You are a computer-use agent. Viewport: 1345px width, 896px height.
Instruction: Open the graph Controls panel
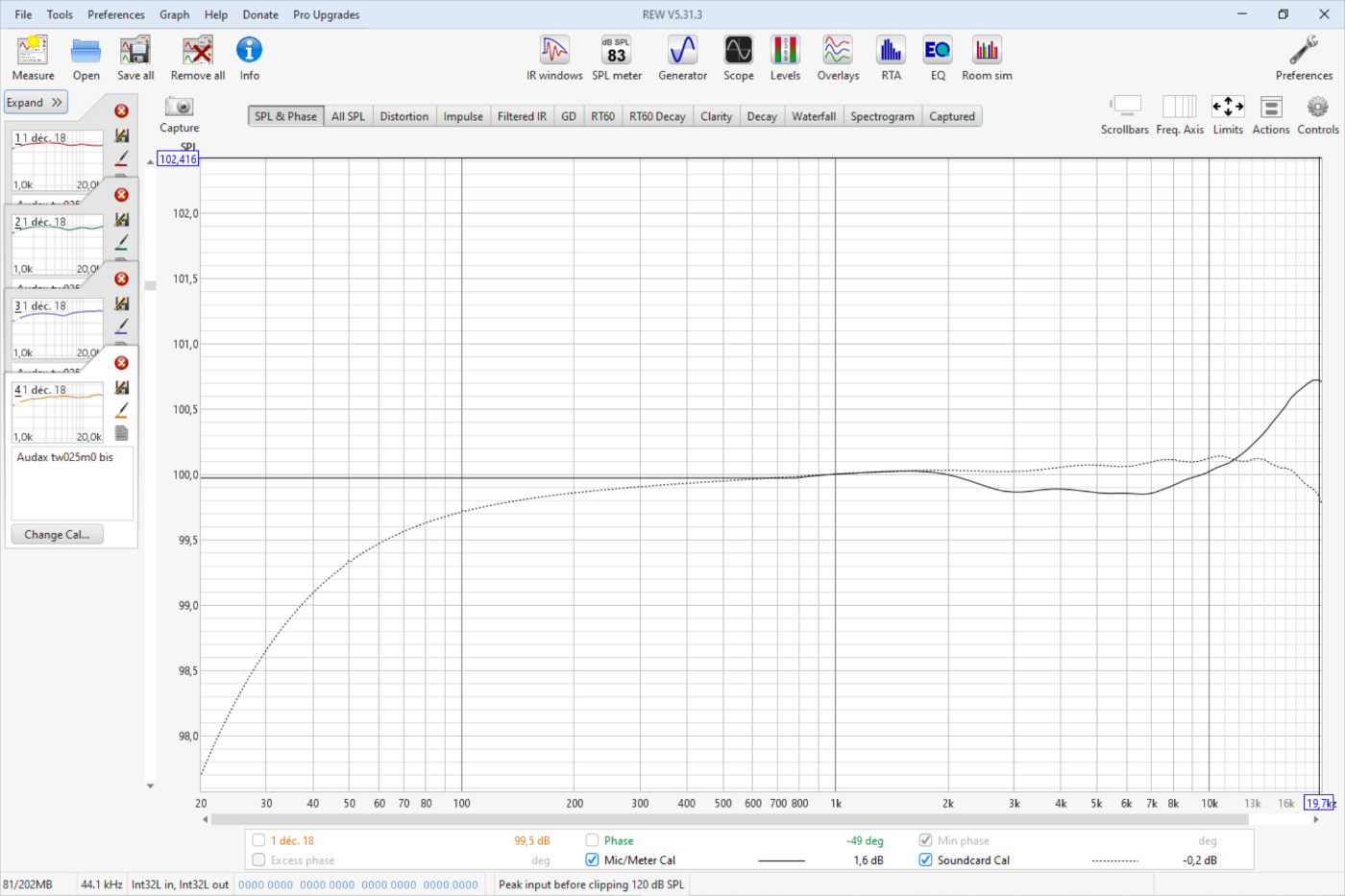1317,115
